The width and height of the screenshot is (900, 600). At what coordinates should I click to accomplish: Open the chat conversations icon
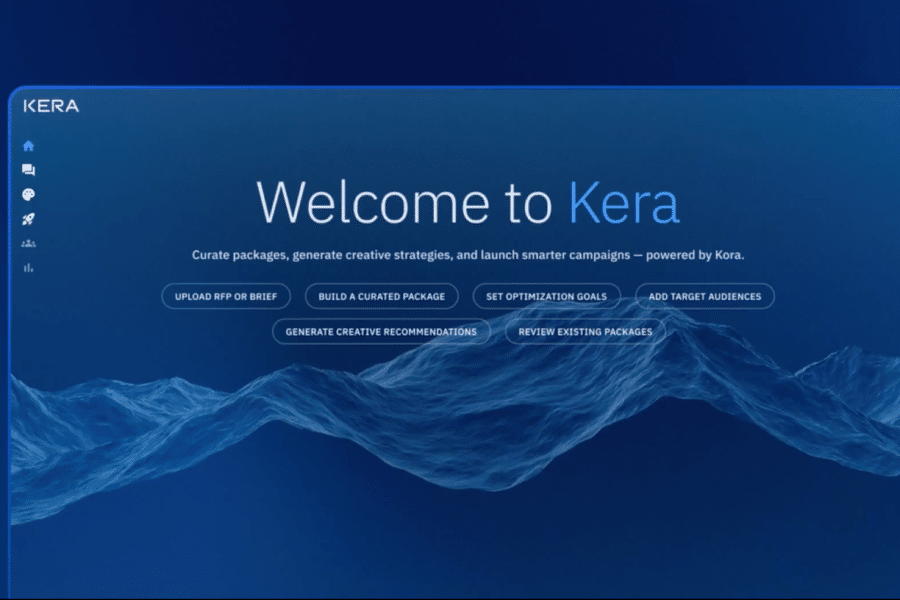pyautogui.click(x=28, y=170)
